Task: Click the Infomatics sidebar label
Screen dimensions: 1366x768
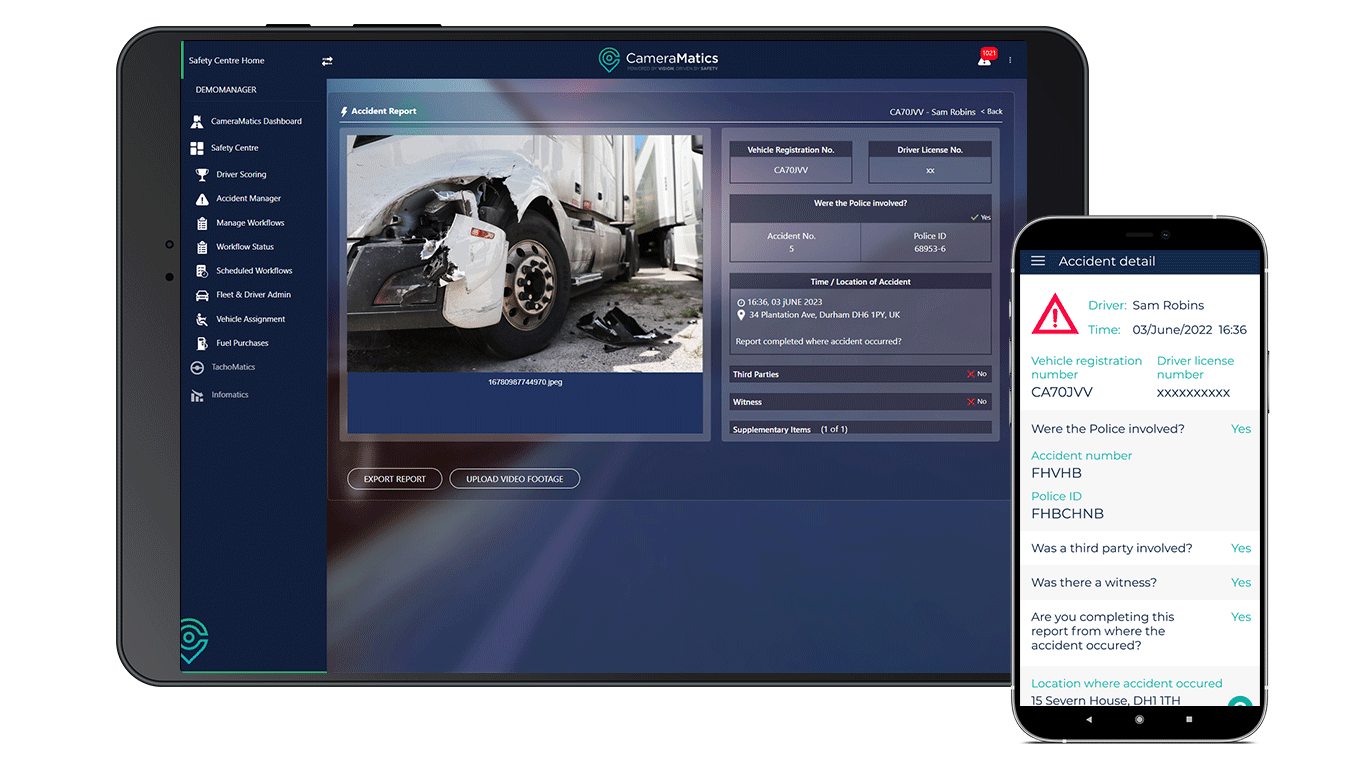Action: pos(230,395)
